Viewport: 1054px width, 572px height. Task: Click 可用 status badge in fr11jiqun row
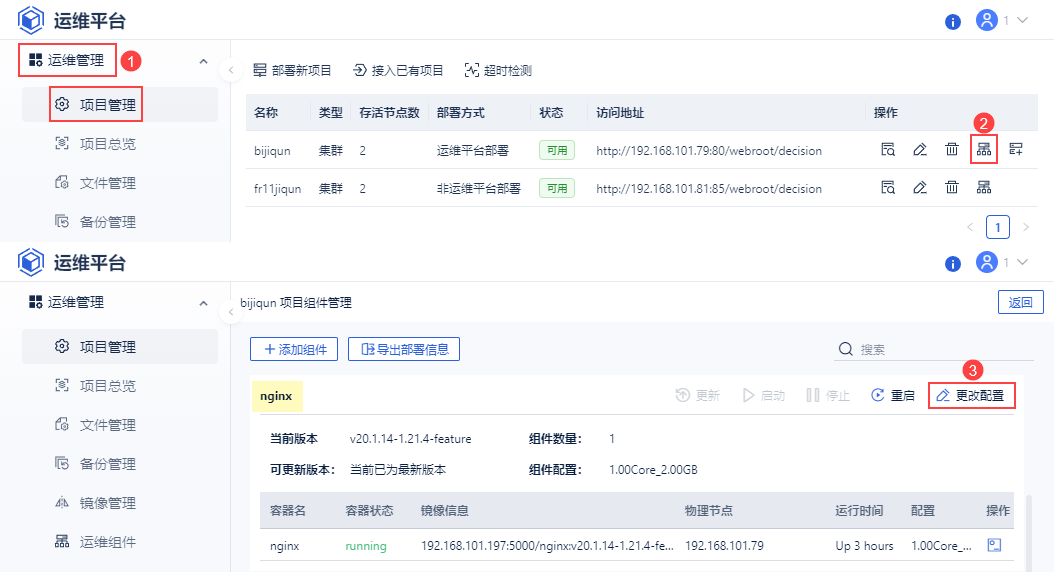pos(557,188)
